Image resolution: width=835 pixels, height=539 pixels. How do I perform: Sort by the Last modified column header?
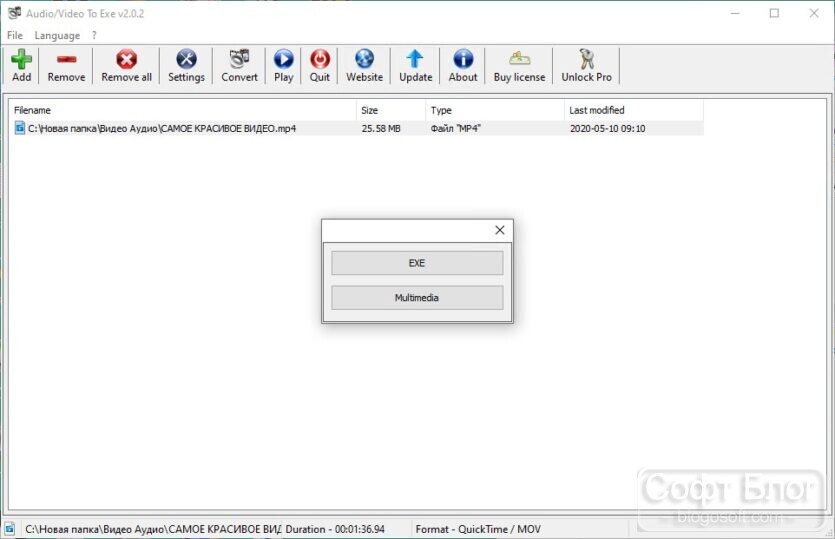click(634, 110)
